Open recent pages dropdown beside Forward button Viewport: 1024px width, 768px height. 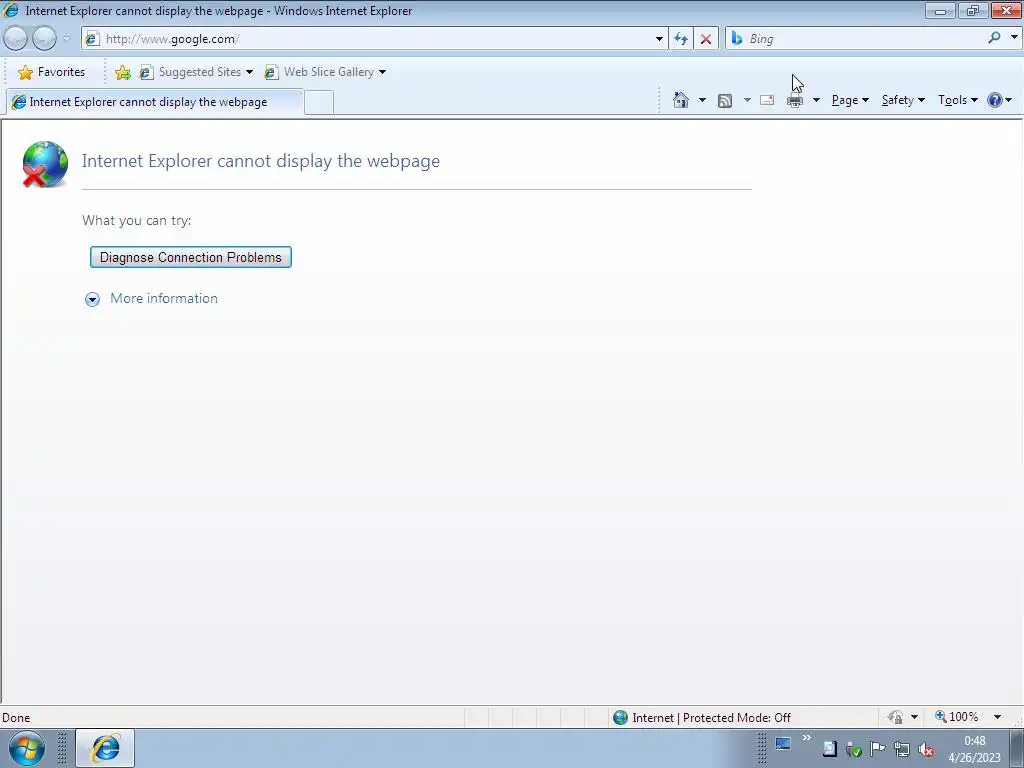[66, 39]
